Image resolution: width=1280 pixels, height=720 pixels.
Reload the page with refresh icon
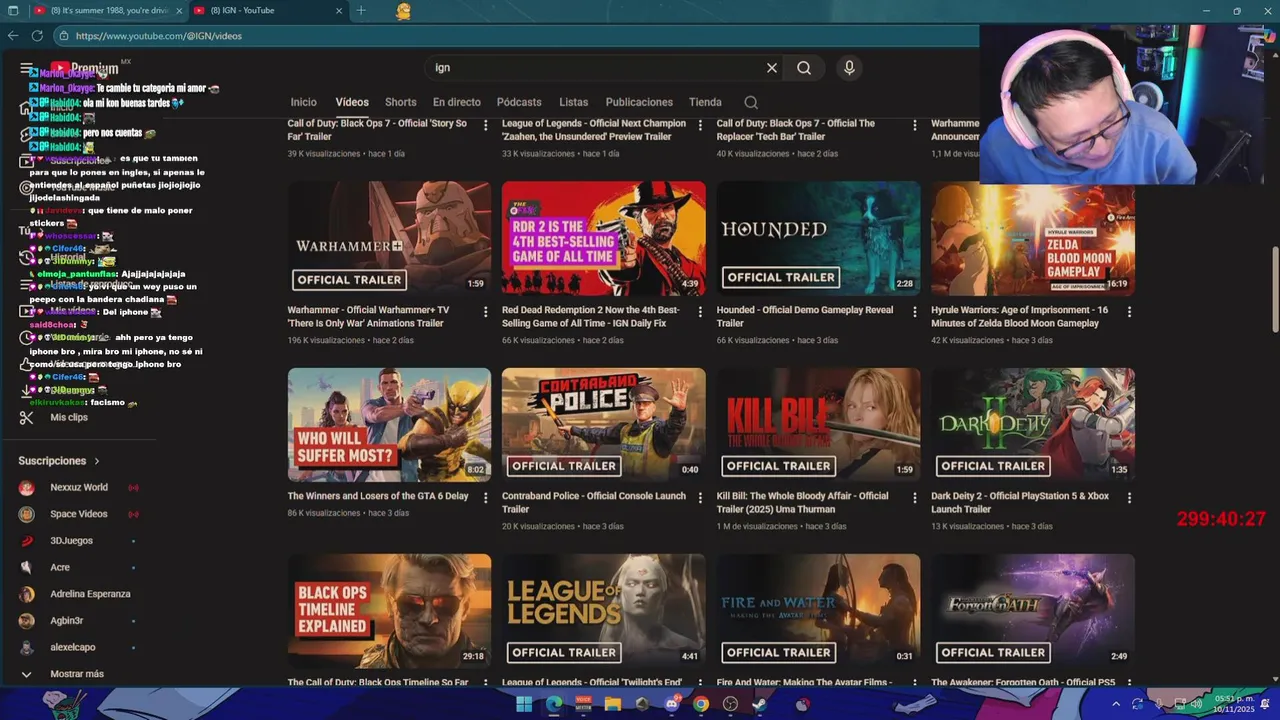tap(37, 35)
